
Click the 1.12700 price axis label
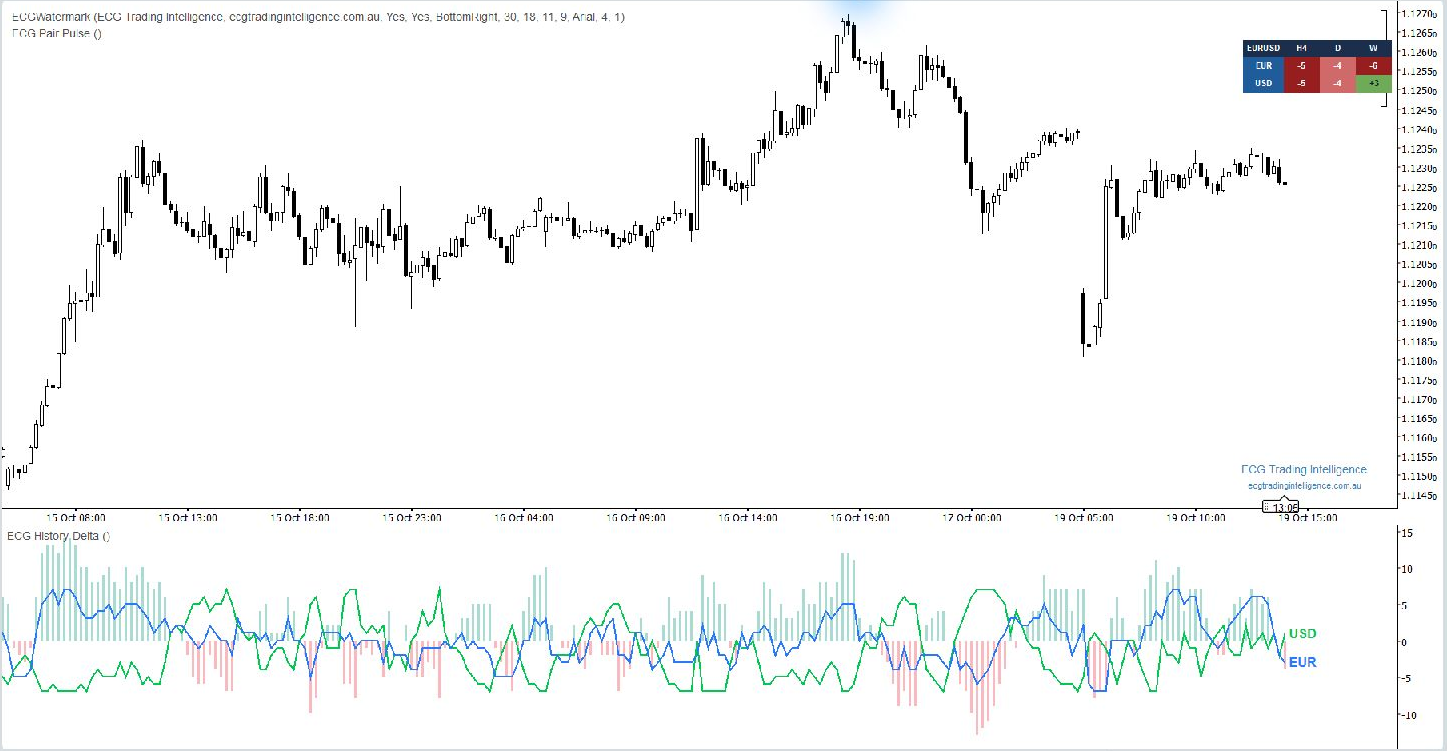pyautogui.click(x=1417, y=13)
